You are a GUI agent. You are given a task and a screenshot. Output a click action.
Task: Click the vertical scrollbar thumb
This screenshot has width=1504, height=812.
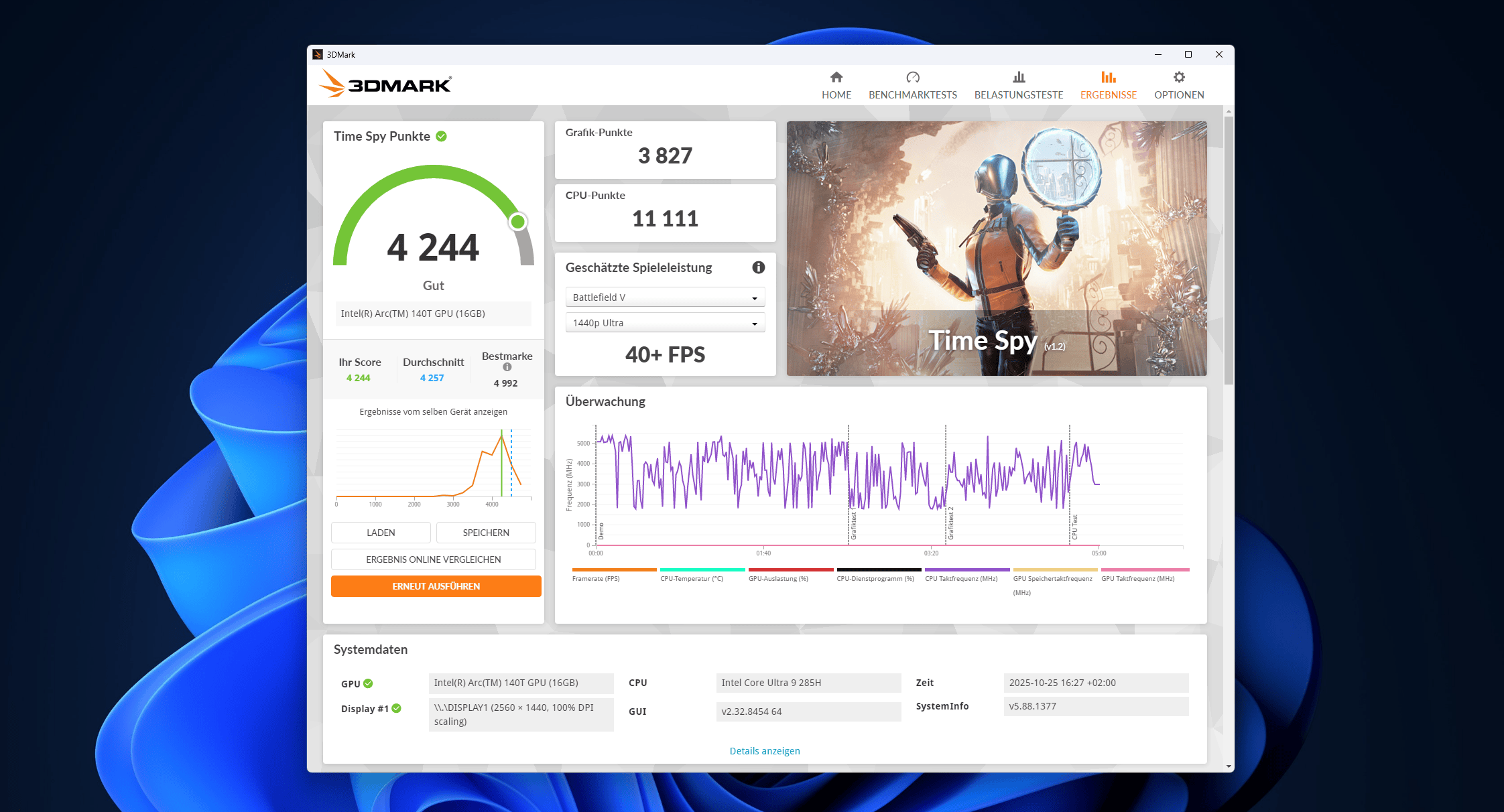(1229, 250)
